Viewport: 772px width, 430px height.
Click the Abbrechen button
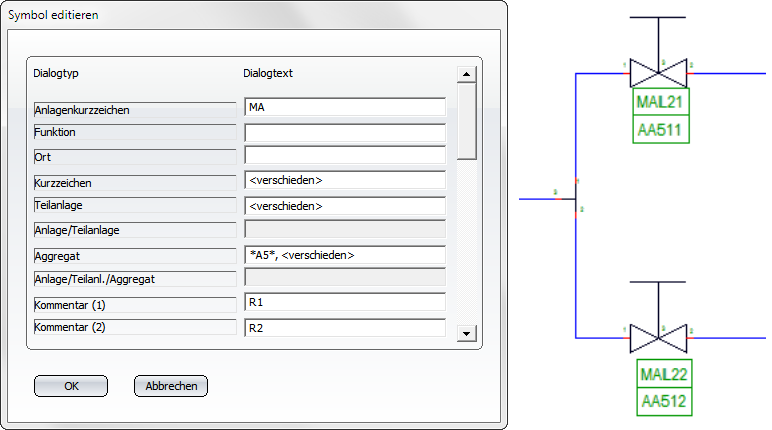171,386
